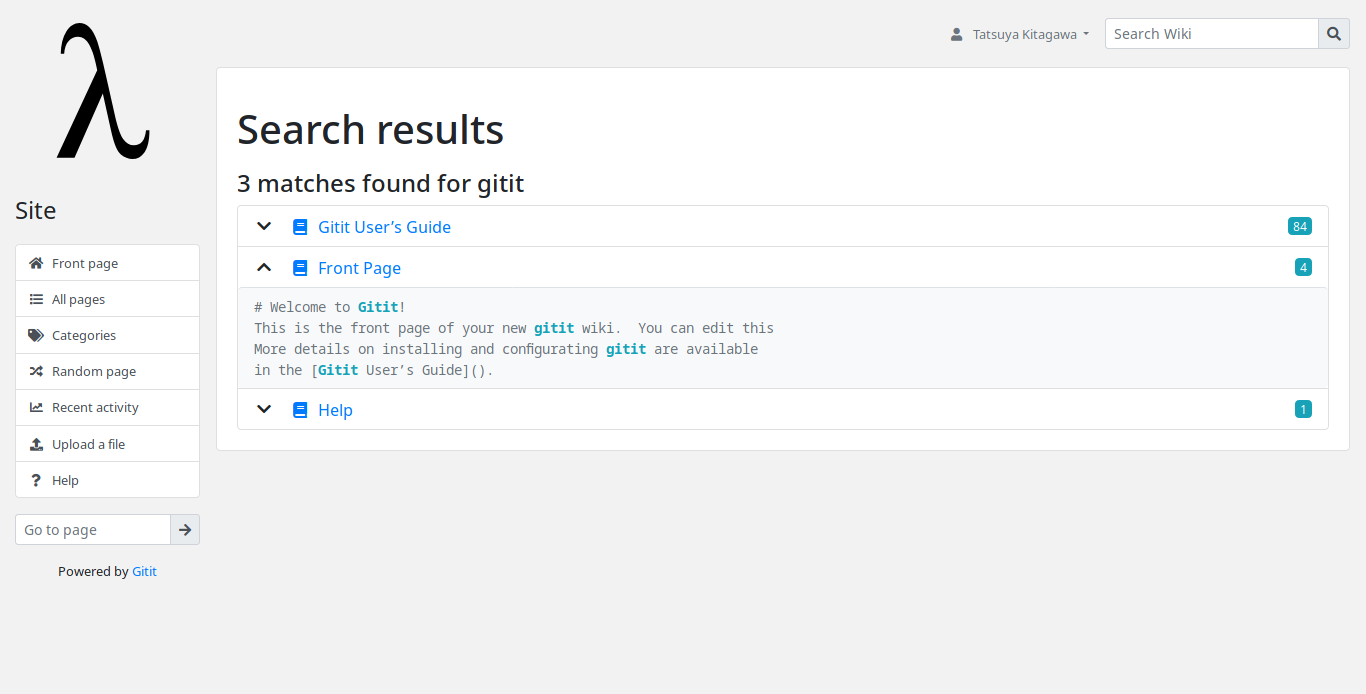Click the book icon for Help result
Viewport: 1366px width, 694px height.
pos(300,410)
